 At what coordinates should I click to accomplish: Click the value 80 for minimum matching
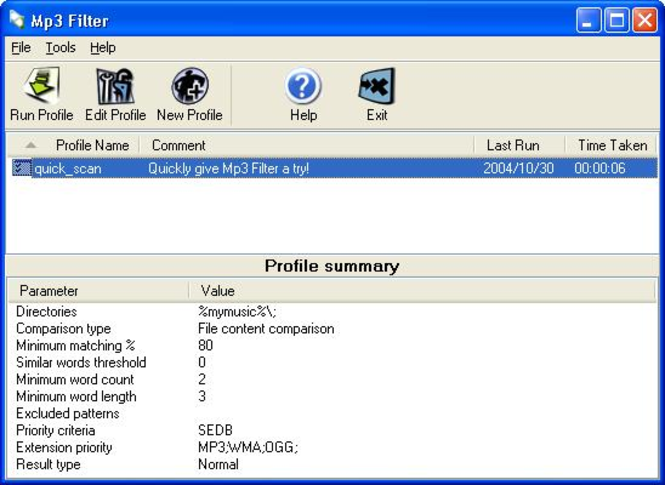pyautogui.click(x=205, y=346)
